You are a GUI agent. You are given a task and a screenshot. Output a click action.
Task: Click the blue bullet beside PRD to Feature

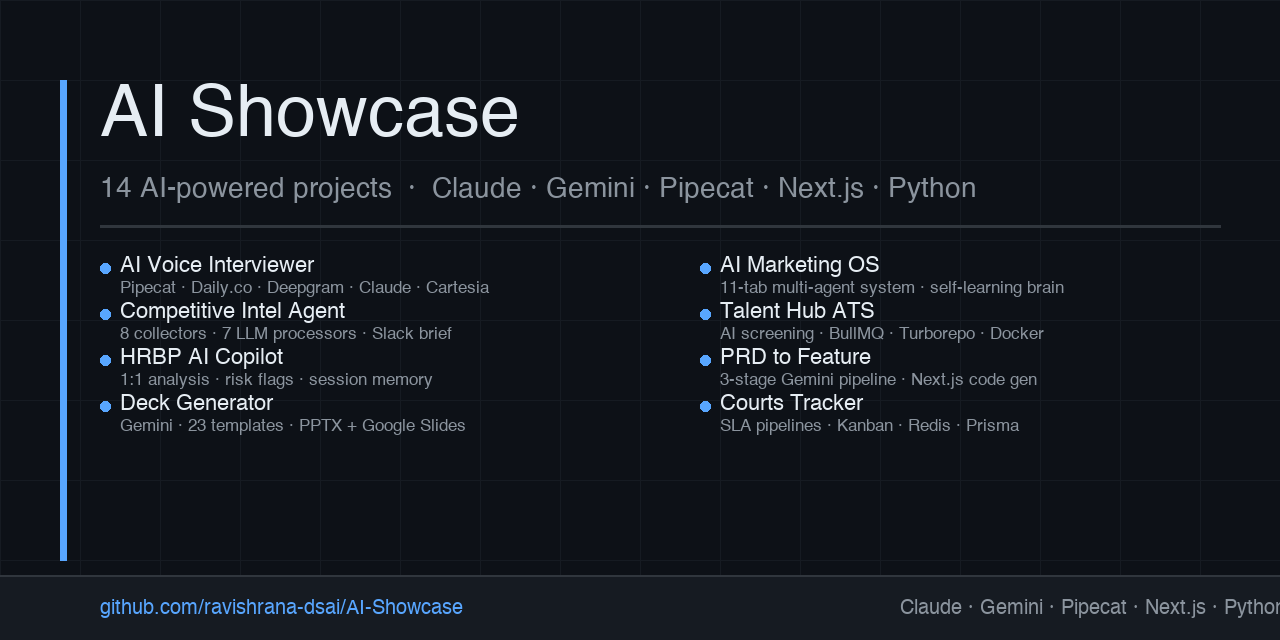tap(705, 360)
